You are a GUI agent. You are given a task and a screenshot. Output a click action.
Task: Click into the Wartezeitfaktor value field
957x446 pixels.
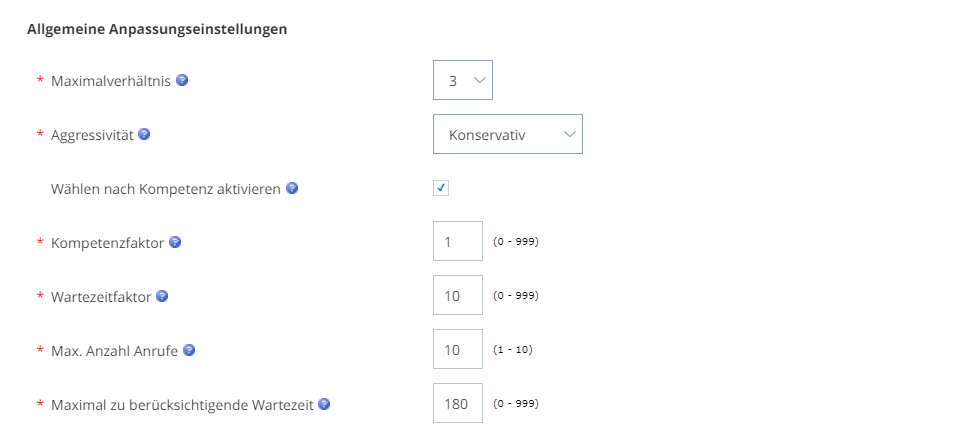(x=458, y=295)
